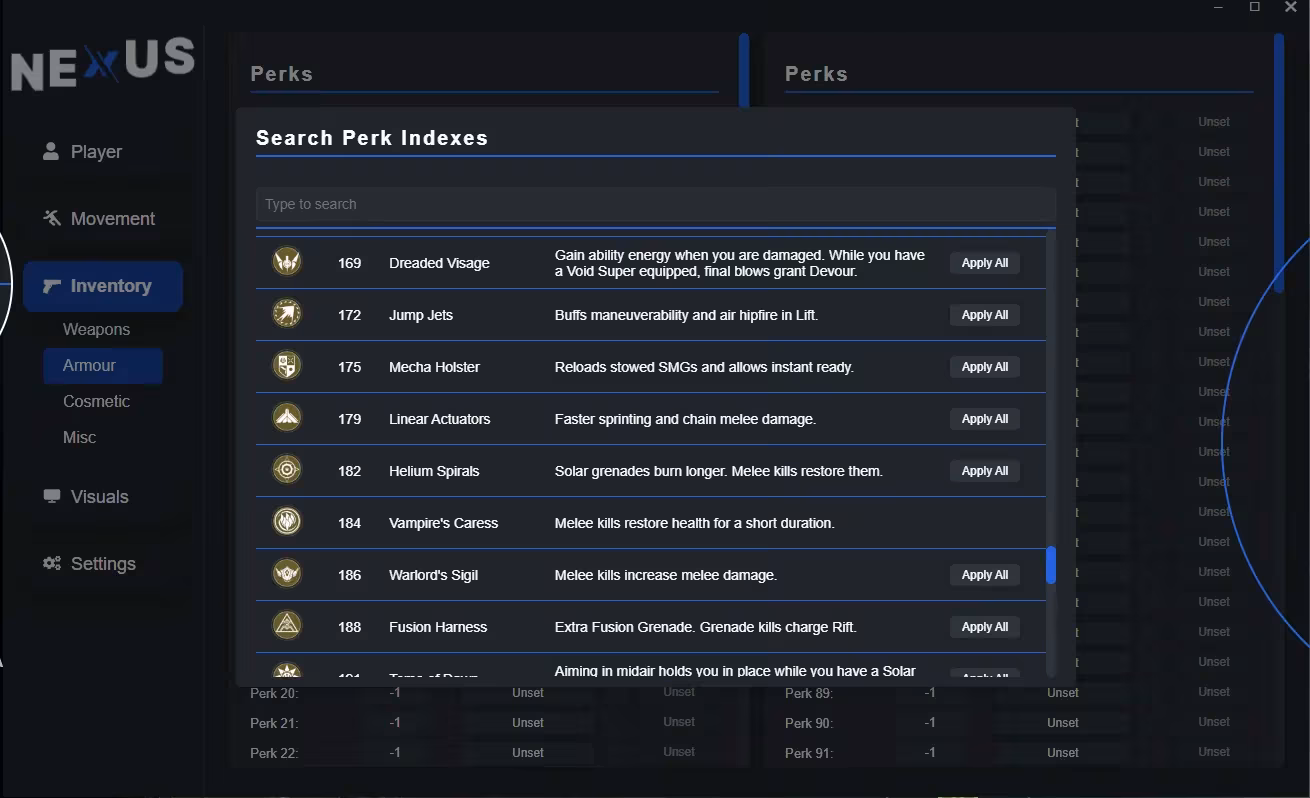
Task: Click perk index 179
Action: (349, 419)
